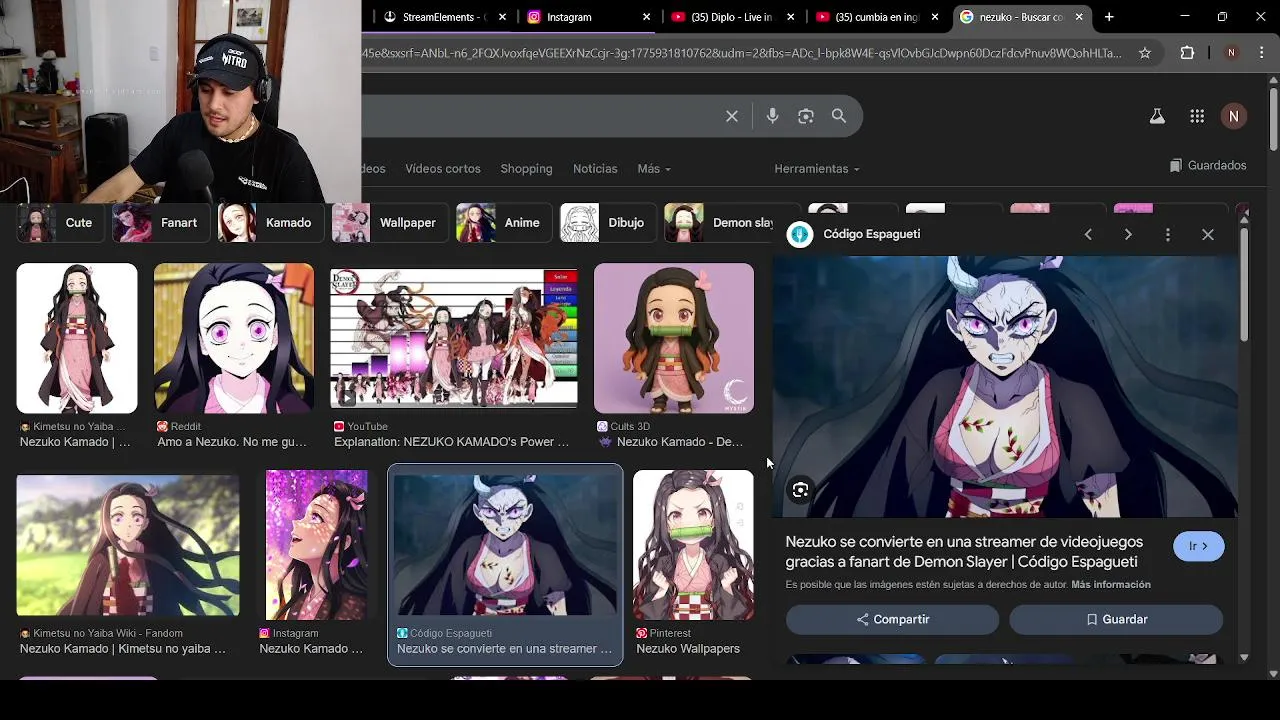The height and width of the screenshot is (720, 1280).
Task: Open the Nezuko streamer article title link
Action: pyautogui.click(x=962, y=552)
